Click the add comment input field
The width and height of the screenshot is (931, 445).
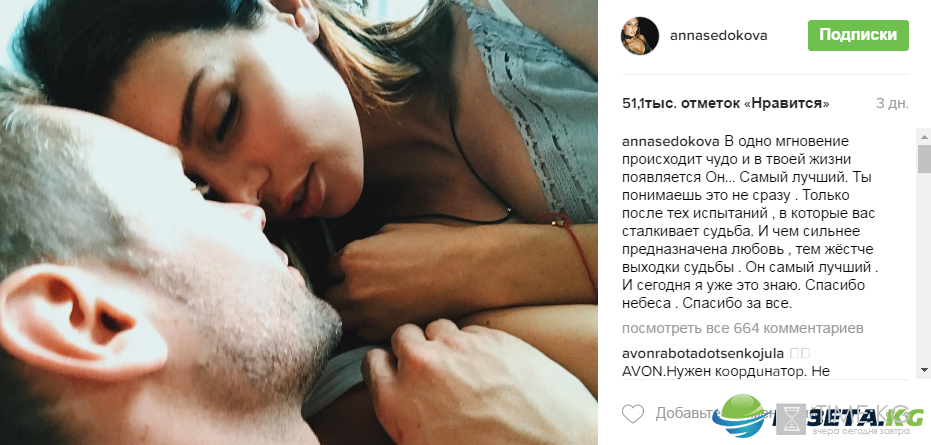(766, 414)
